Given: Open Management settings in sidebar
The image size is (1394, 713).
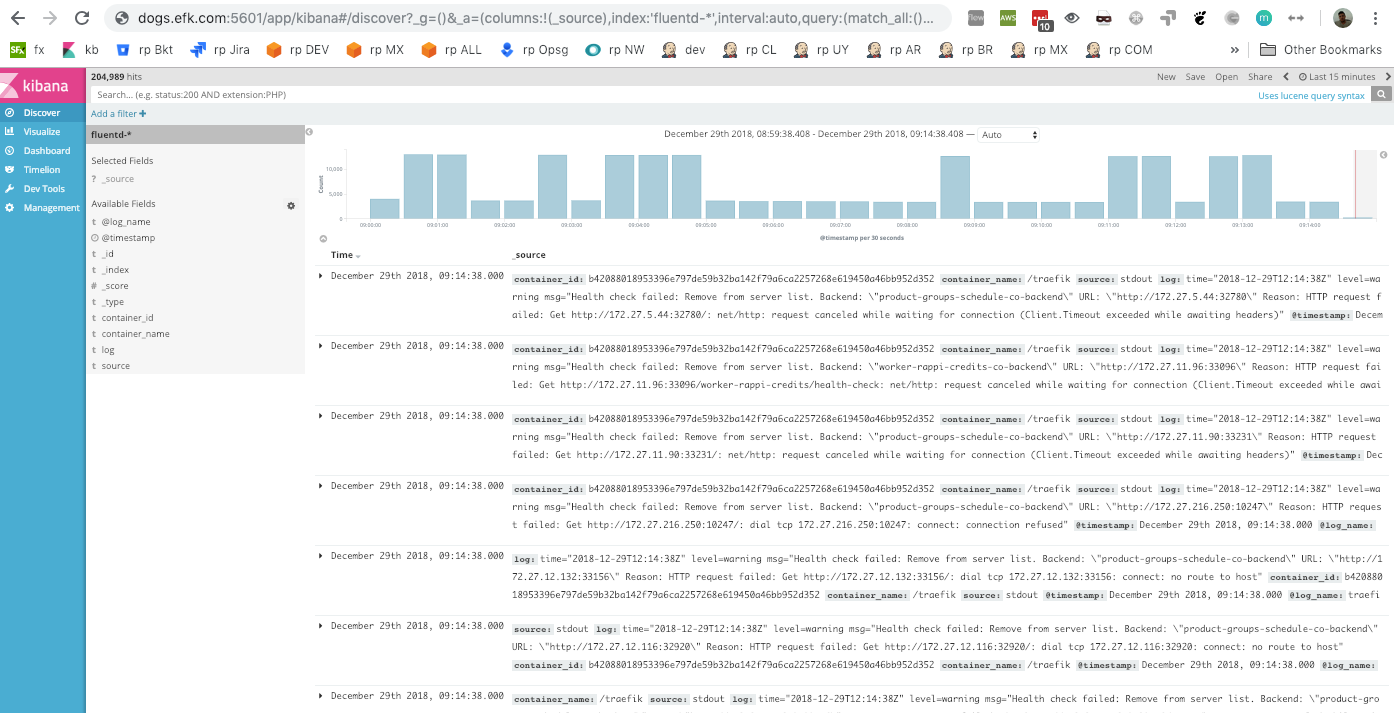Looking at the screenshot, I should [x=42, y=208].
